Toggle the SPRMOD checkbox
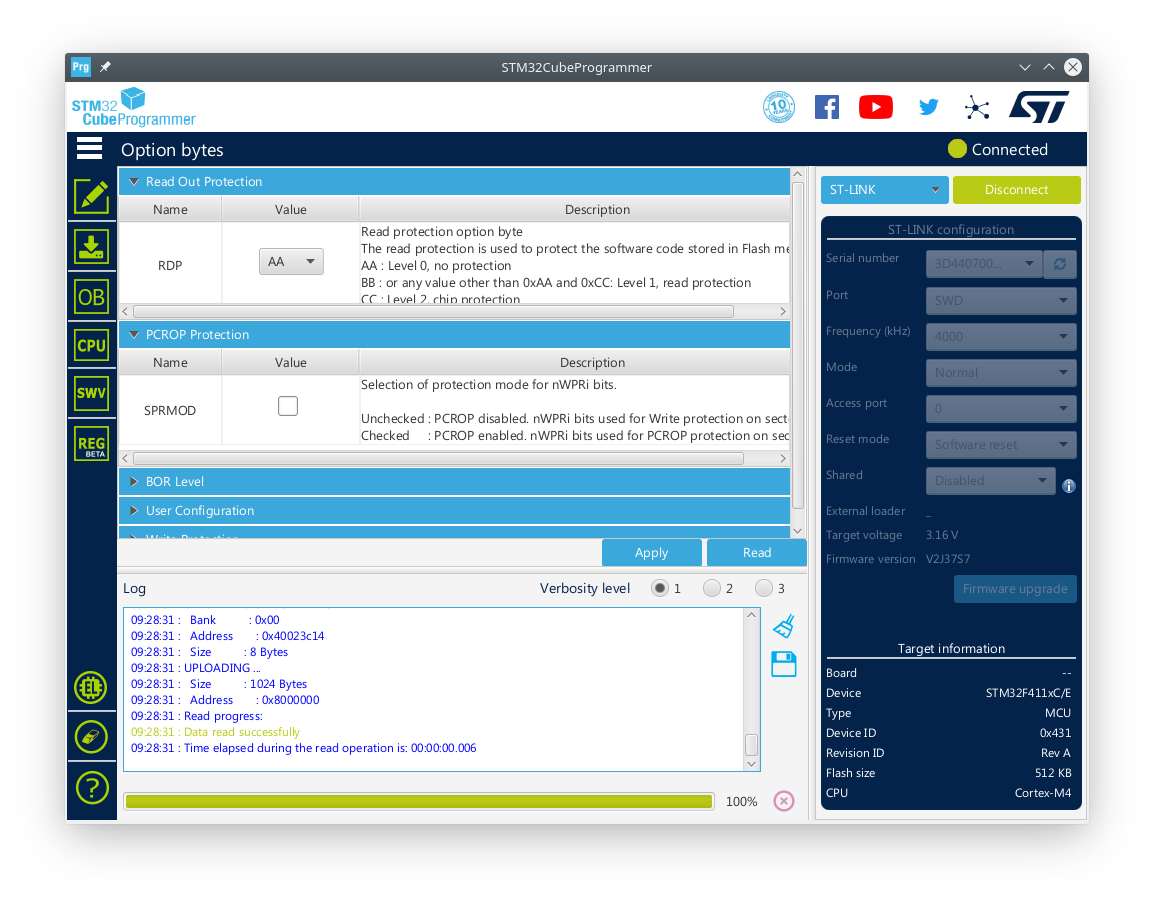The height and width of the screenshot is (901, 1154). [288, 406]
